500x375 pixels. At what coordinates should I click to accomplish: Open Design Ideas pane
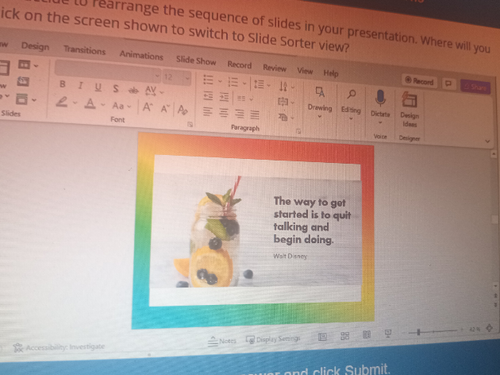click(410, 109)
